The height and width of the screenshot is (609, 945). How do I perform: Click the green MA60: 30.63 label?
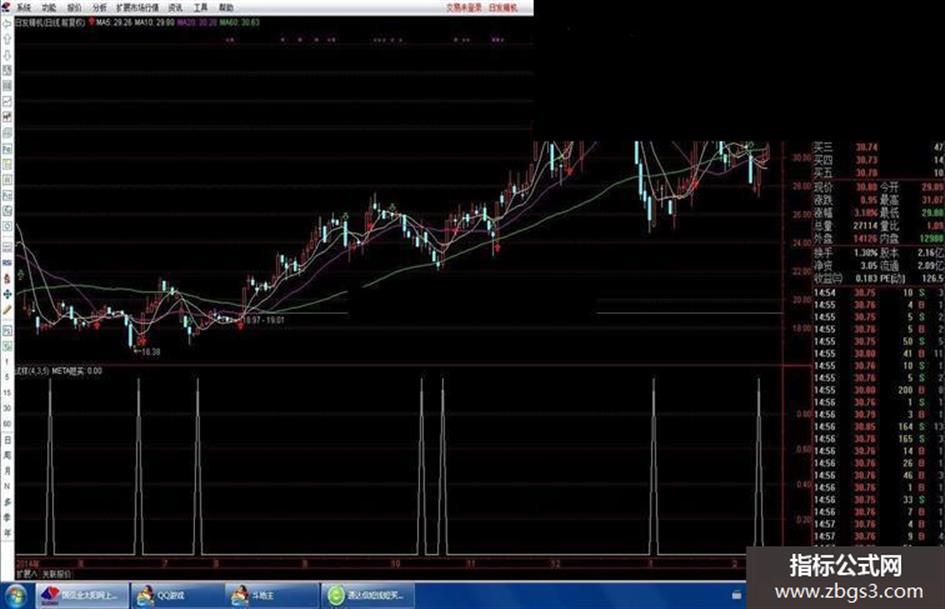pyautogui.click(x=239, y=22)
